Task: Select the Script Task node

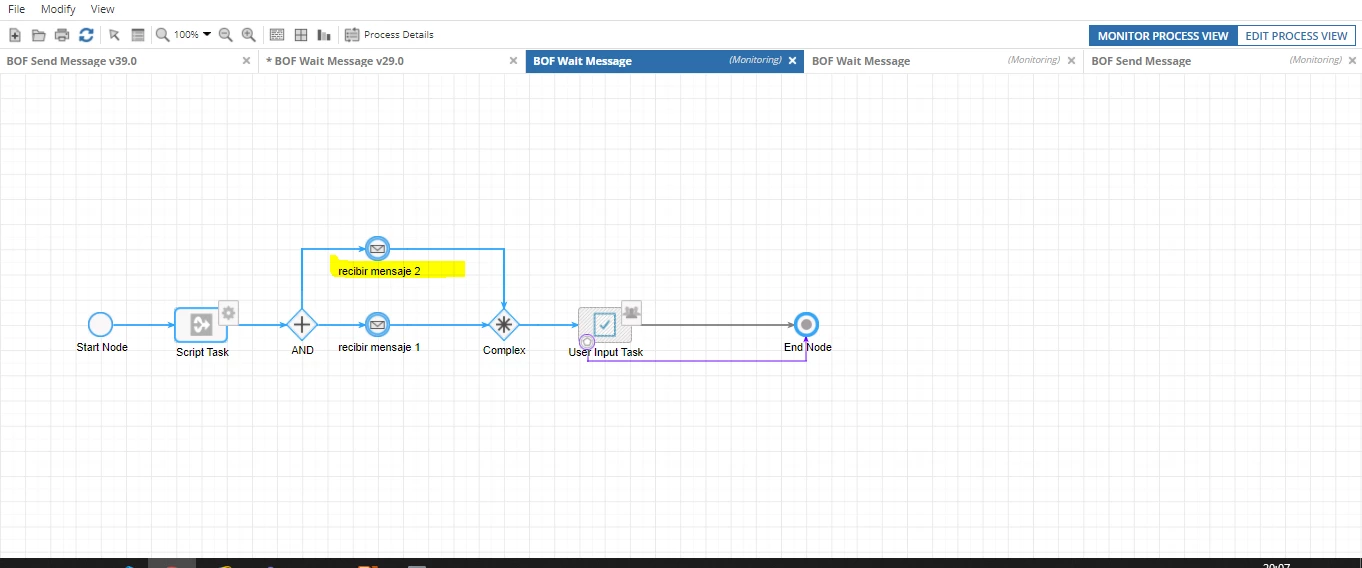Action: point(201,325)
